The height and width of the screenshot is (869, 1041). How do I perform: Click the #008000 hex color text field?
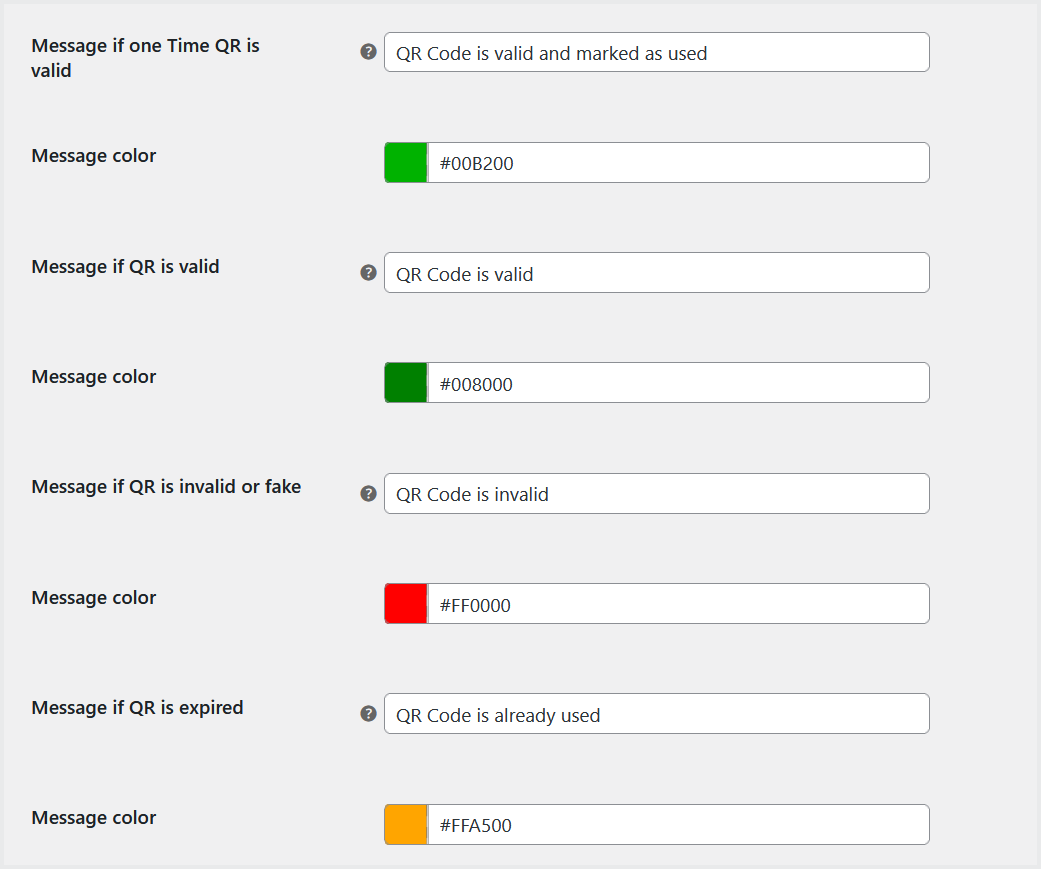(x=678, y=383)
